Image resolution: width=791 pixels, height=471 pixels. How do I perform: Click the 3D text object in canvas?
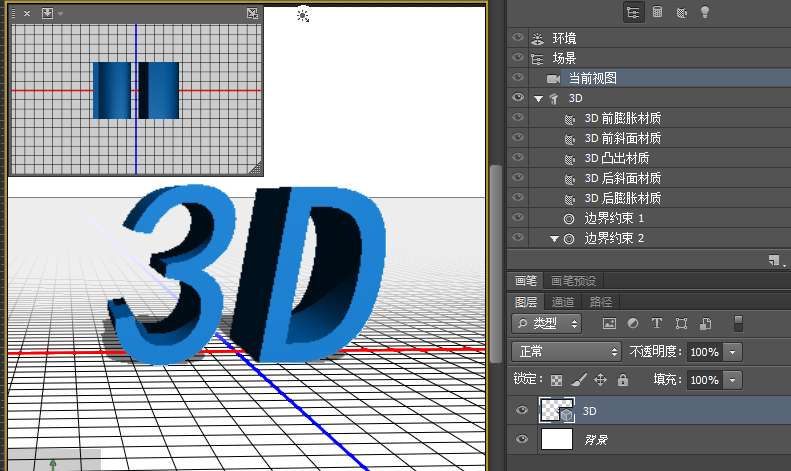coord(247,275)
